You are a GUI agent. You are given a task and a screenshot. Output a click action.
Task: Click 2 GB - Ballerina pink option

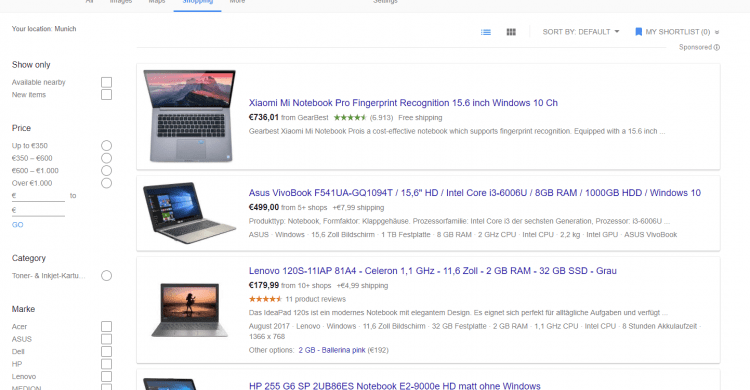331,350
